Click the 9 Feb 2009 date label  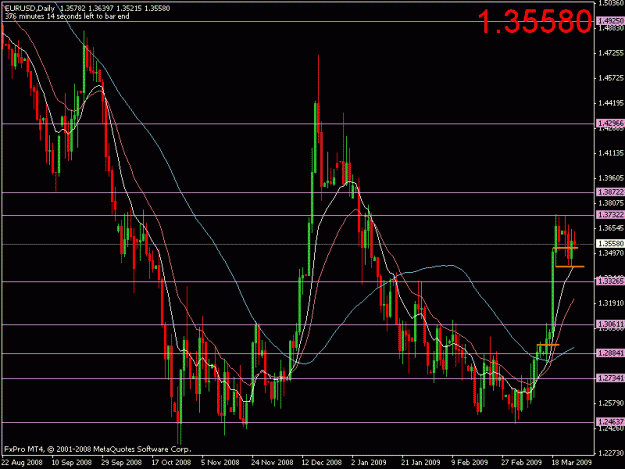470,463
